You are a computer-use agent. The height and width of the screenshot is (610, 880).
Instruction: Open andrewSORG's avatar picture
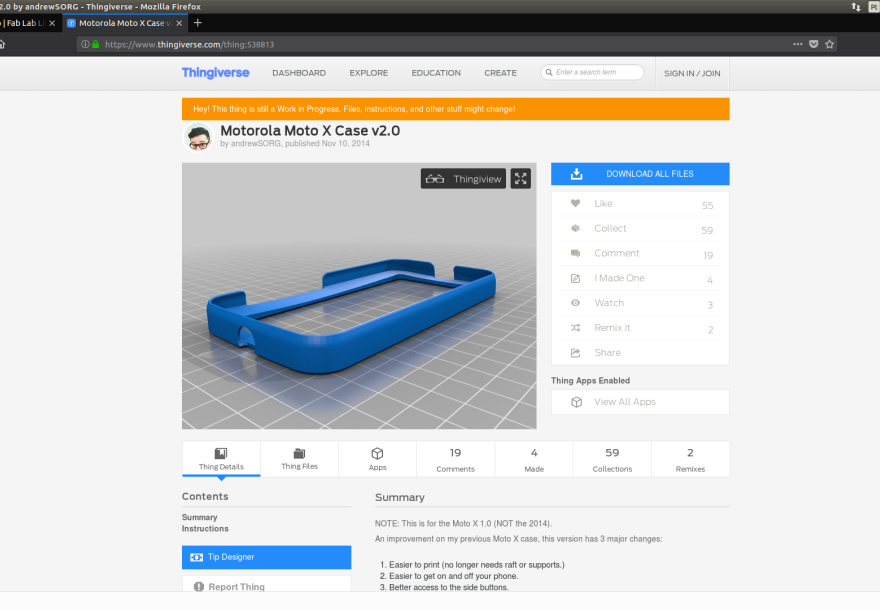pos(199,137)
